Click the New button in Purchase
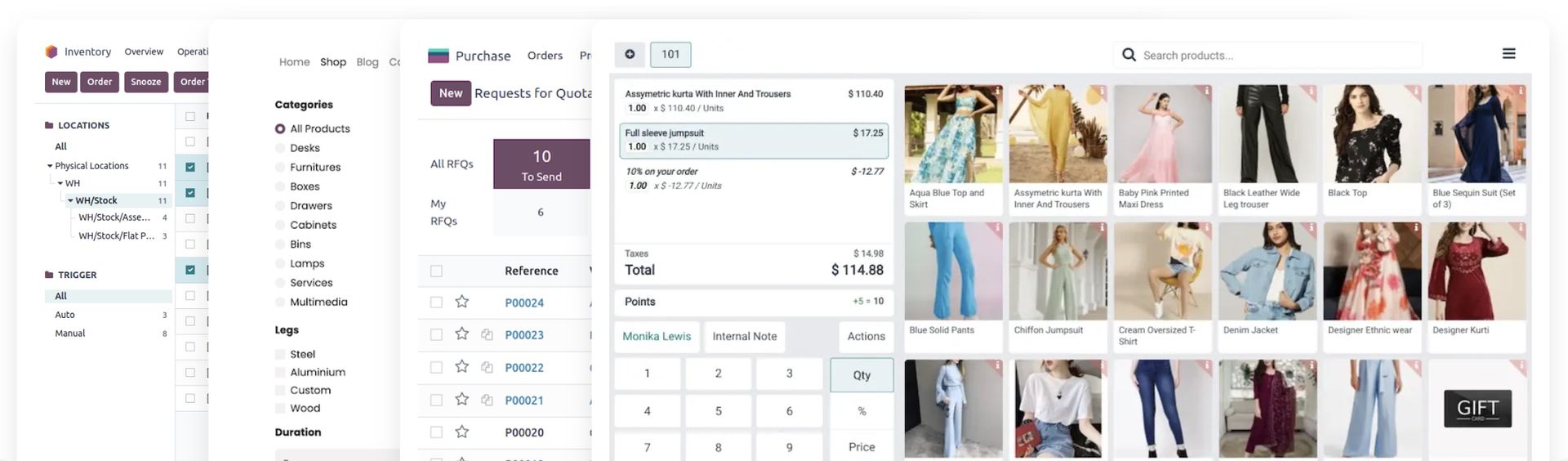1568x461 pixels. coord(451,93)
